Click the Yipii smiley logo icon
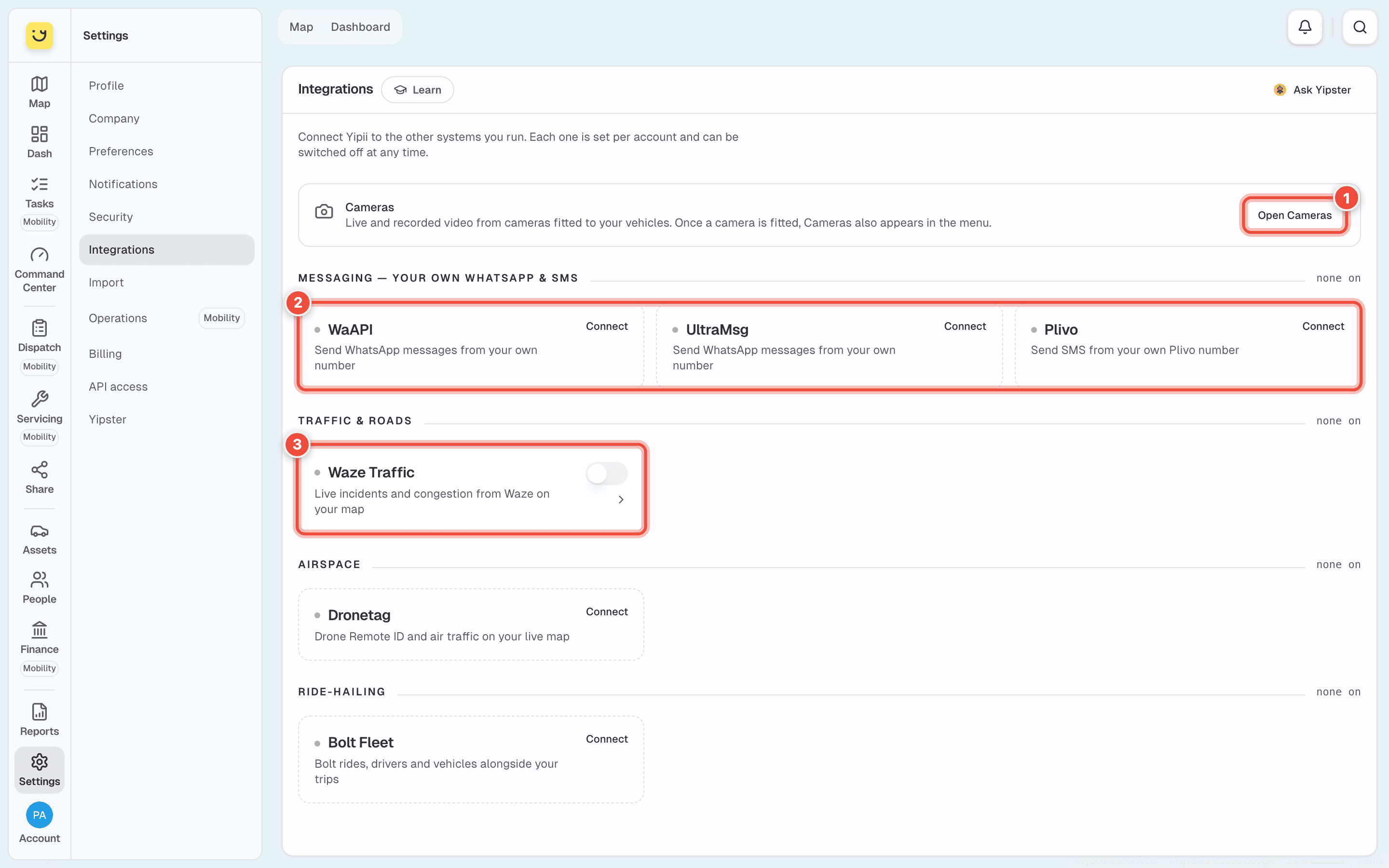 click(x=39, y=35)
